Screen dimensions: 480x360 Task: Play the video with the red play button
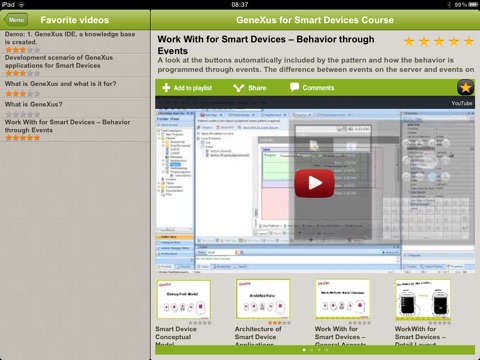[314, 183]
